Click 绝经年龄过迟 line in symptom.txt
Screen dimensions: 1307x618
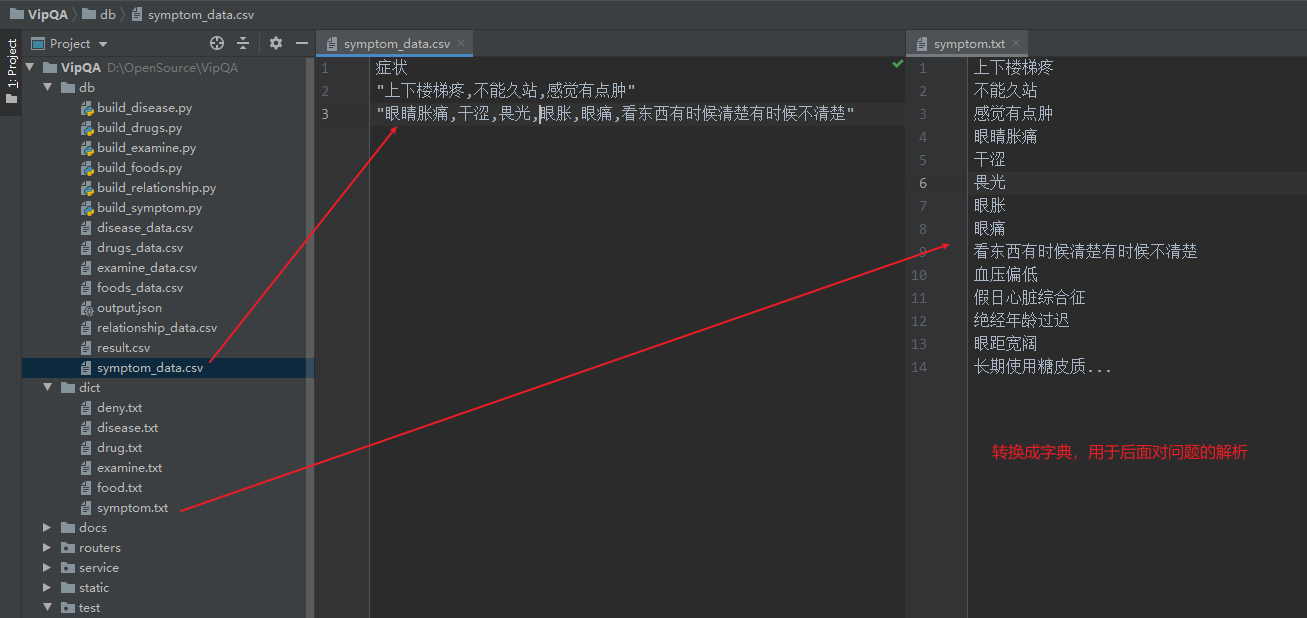coord(1021,320)
